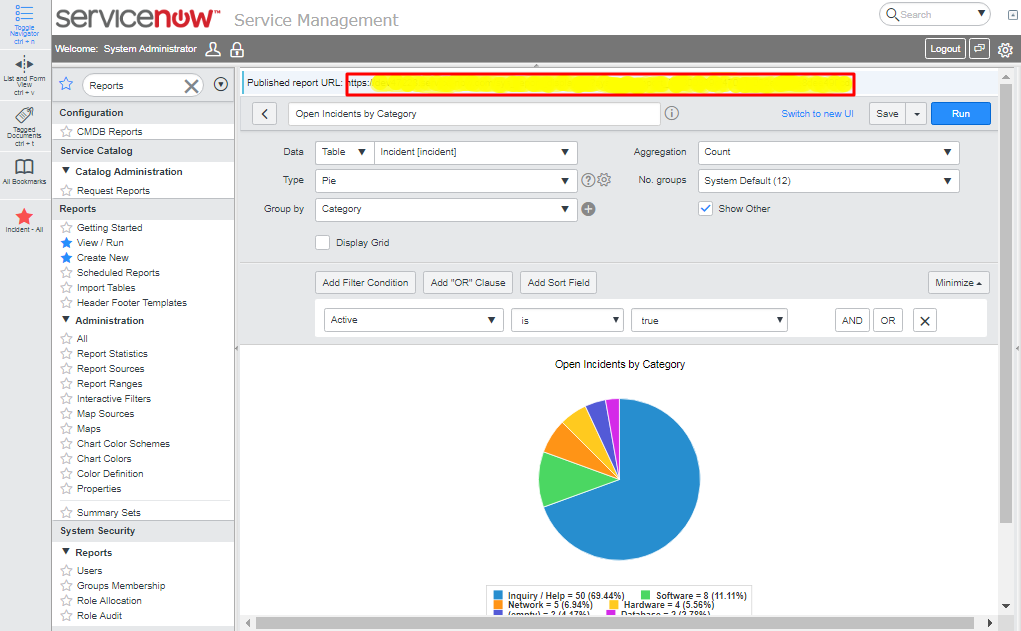
Task: Open the Type dropdown showing Pie
Action: [x=446, y=181]
